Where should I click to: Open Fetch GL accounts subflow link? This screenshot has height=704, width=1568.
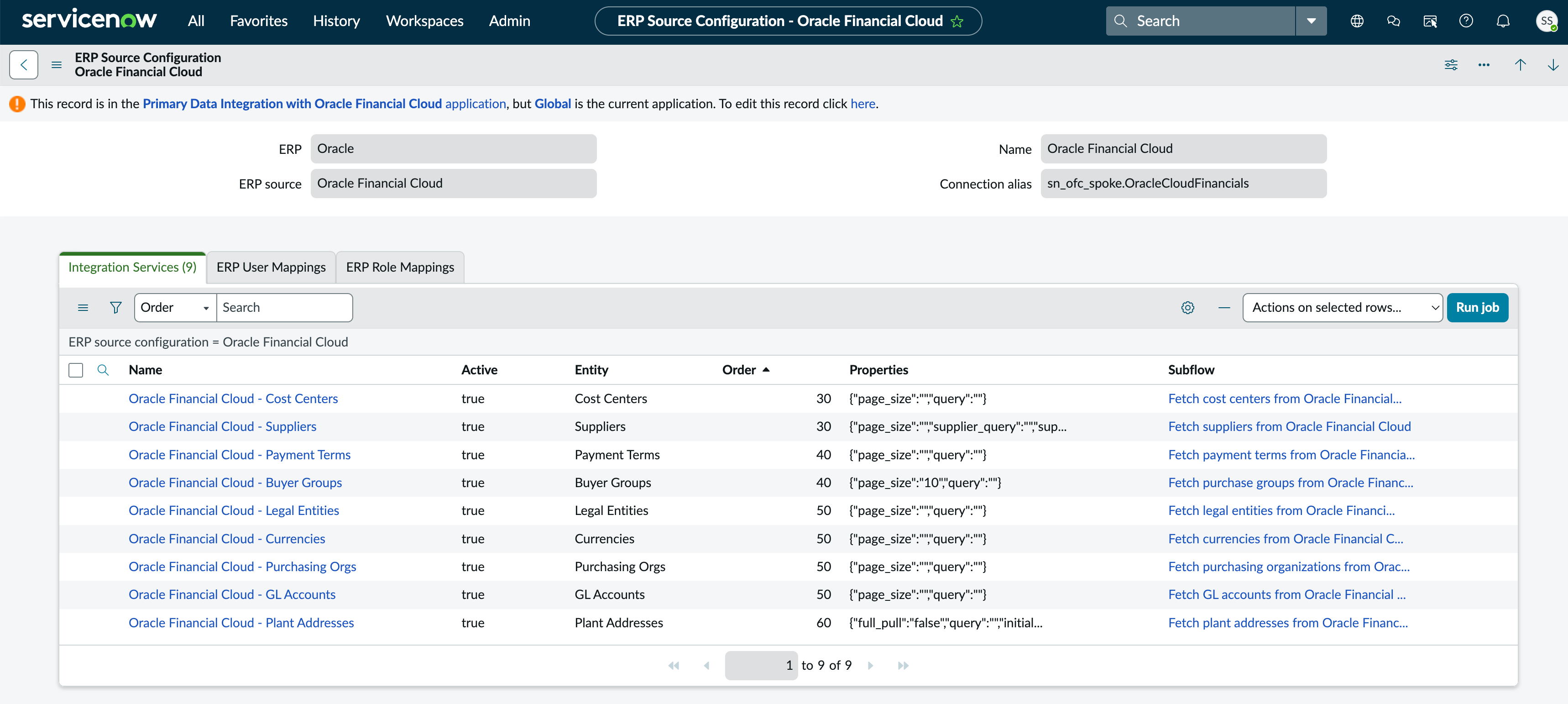pyautogui.click(x=1287, y=594)
